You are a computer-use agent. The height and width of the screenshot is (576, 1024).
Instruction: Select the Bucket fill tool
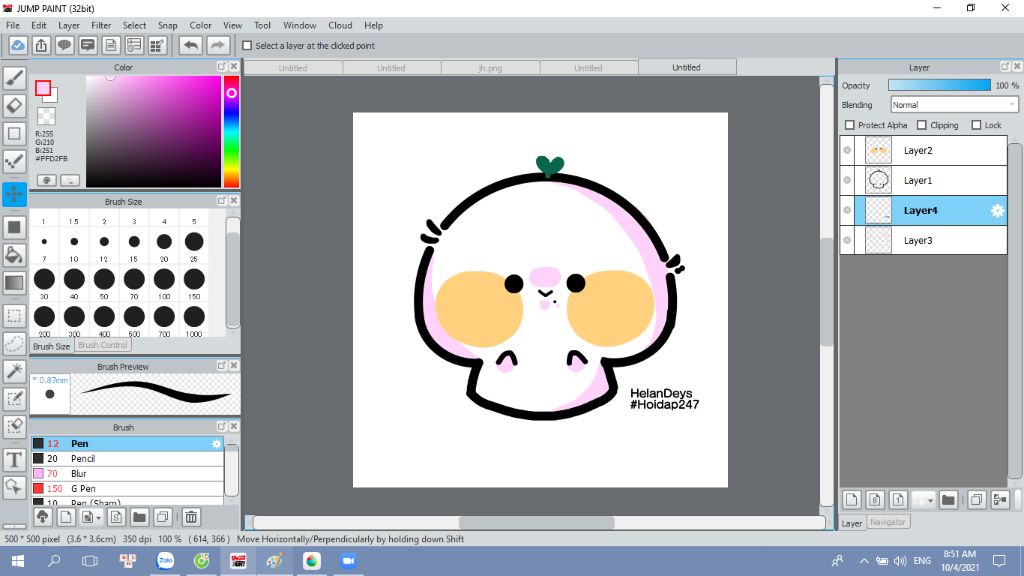click(x=14, y=255)
